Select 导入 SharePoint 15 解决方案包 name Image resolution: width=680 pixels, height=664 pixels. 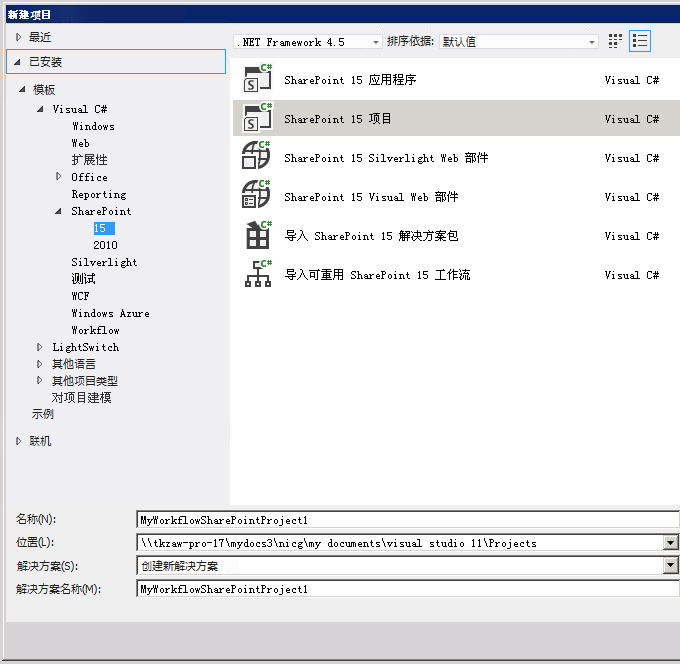(371, 236)
